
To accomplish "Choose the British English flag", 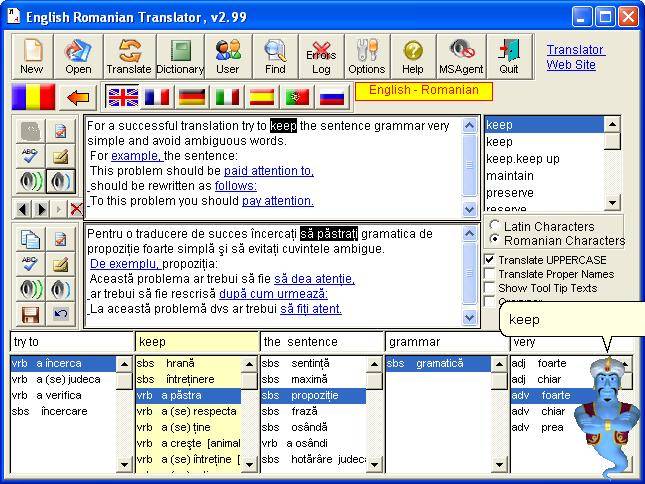I will coord(123,97).
